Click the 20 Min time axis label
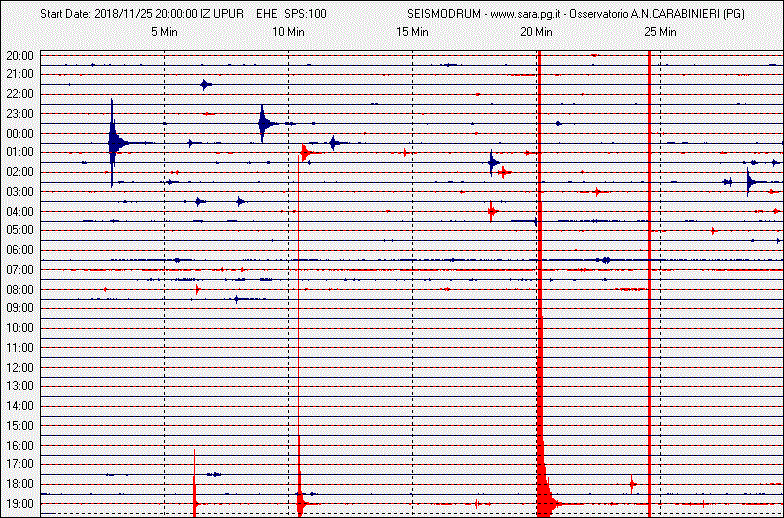Screen dimensions: 784x518 536,32
